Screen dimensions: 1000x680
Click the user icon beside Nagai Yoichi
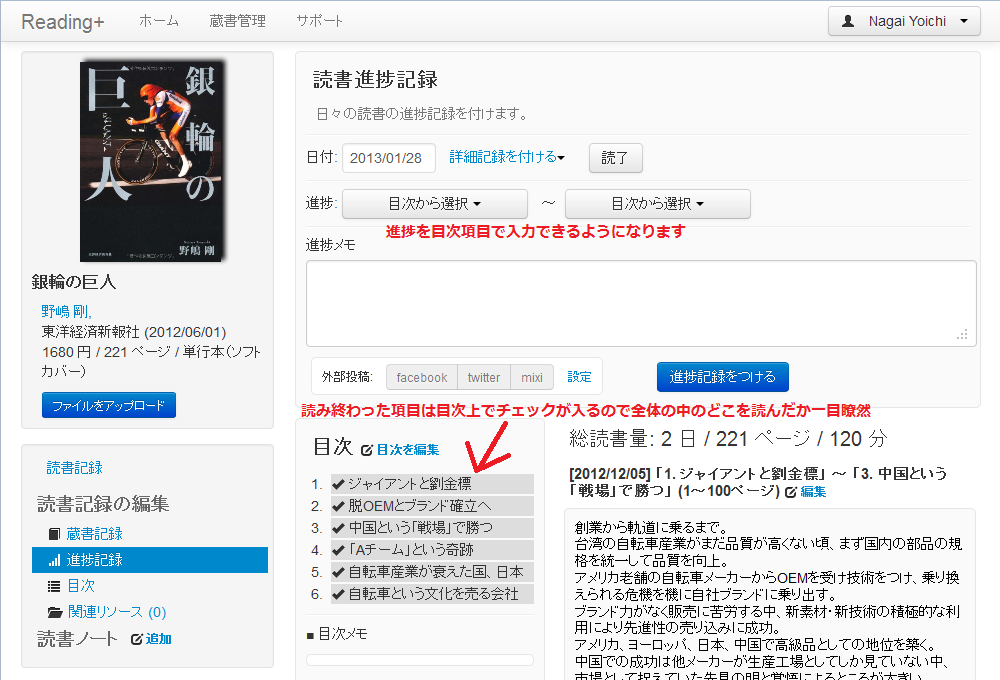click(x=848, y=21)
